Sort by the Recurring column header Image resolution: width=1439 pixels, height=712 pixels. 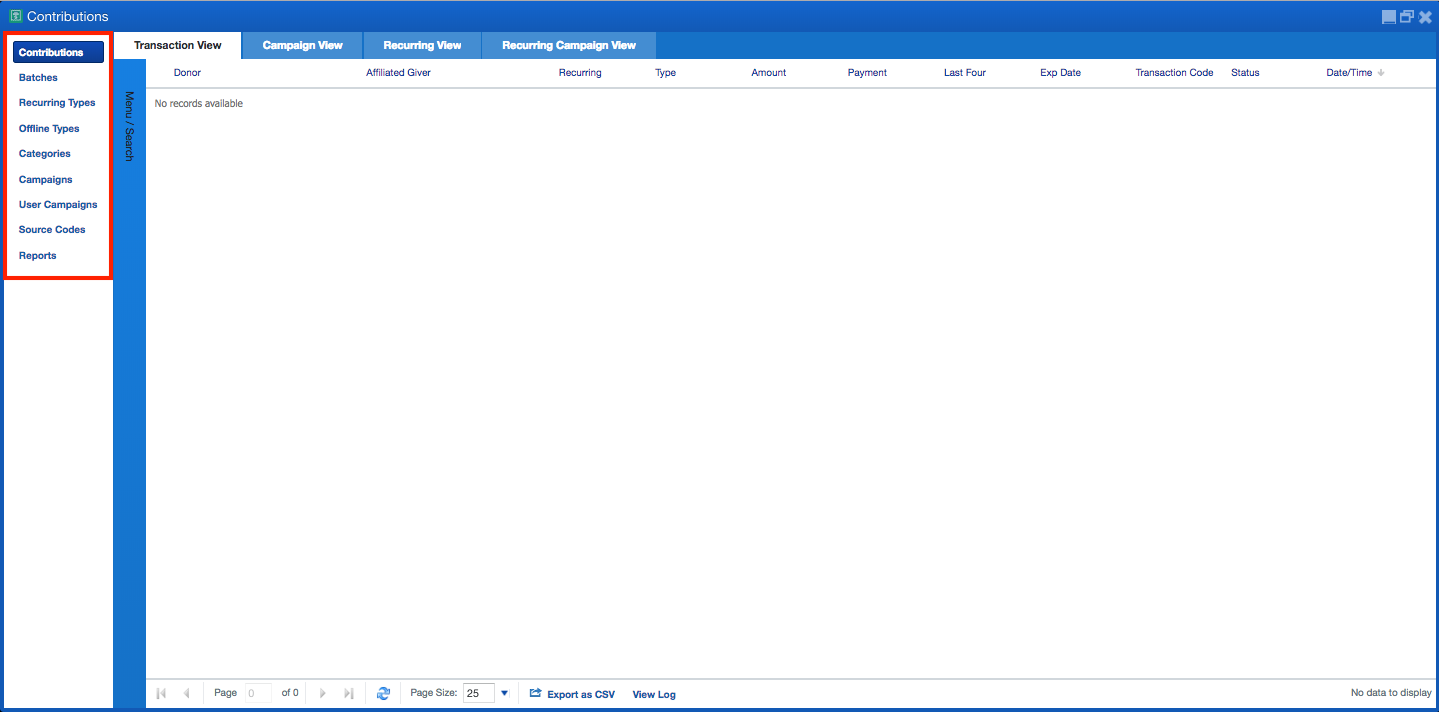[580, 73]
